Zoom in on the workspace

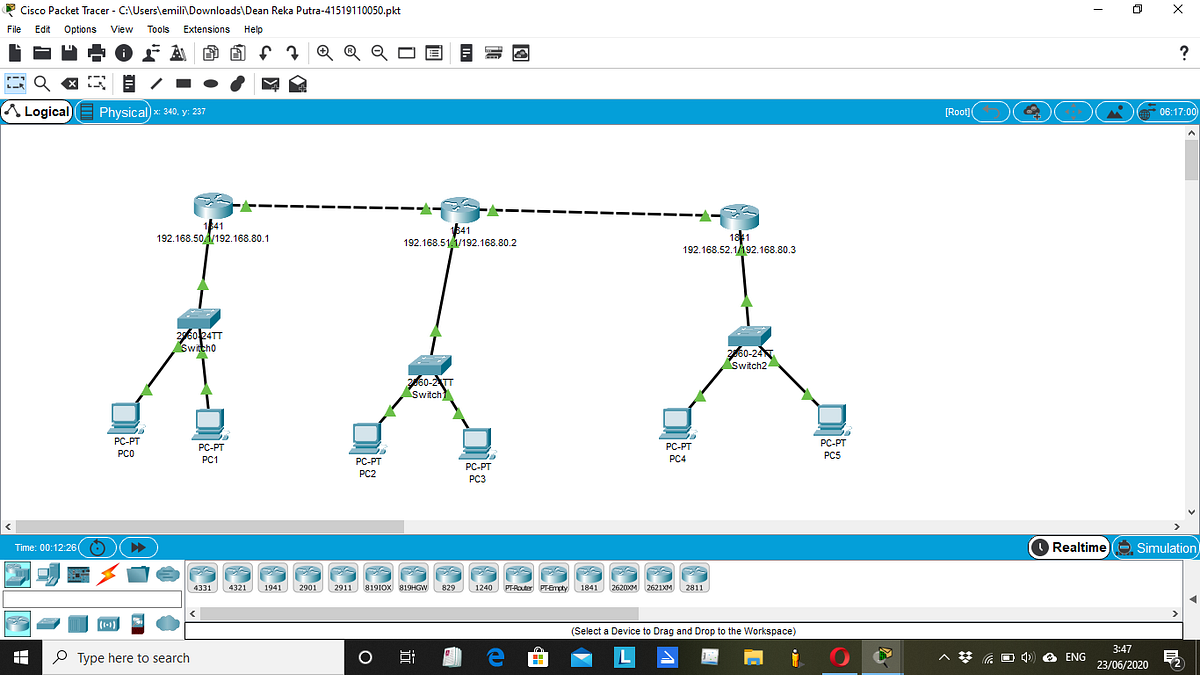pyautogui.click(x=325, y=53)
